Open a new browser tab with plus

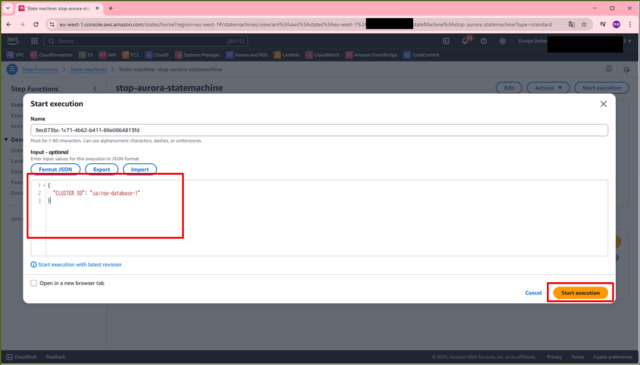(x=111, y=8)
